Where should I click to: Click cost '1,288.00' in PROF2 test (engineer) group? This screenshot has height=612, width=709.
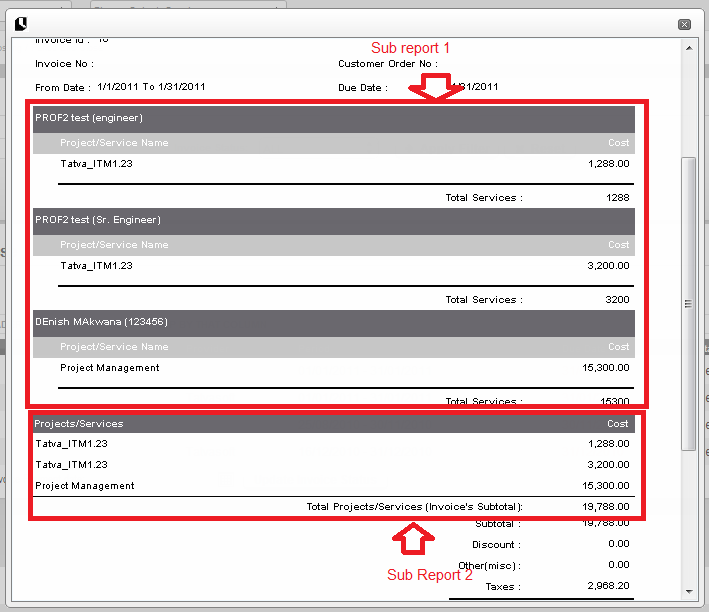[609, 164]
